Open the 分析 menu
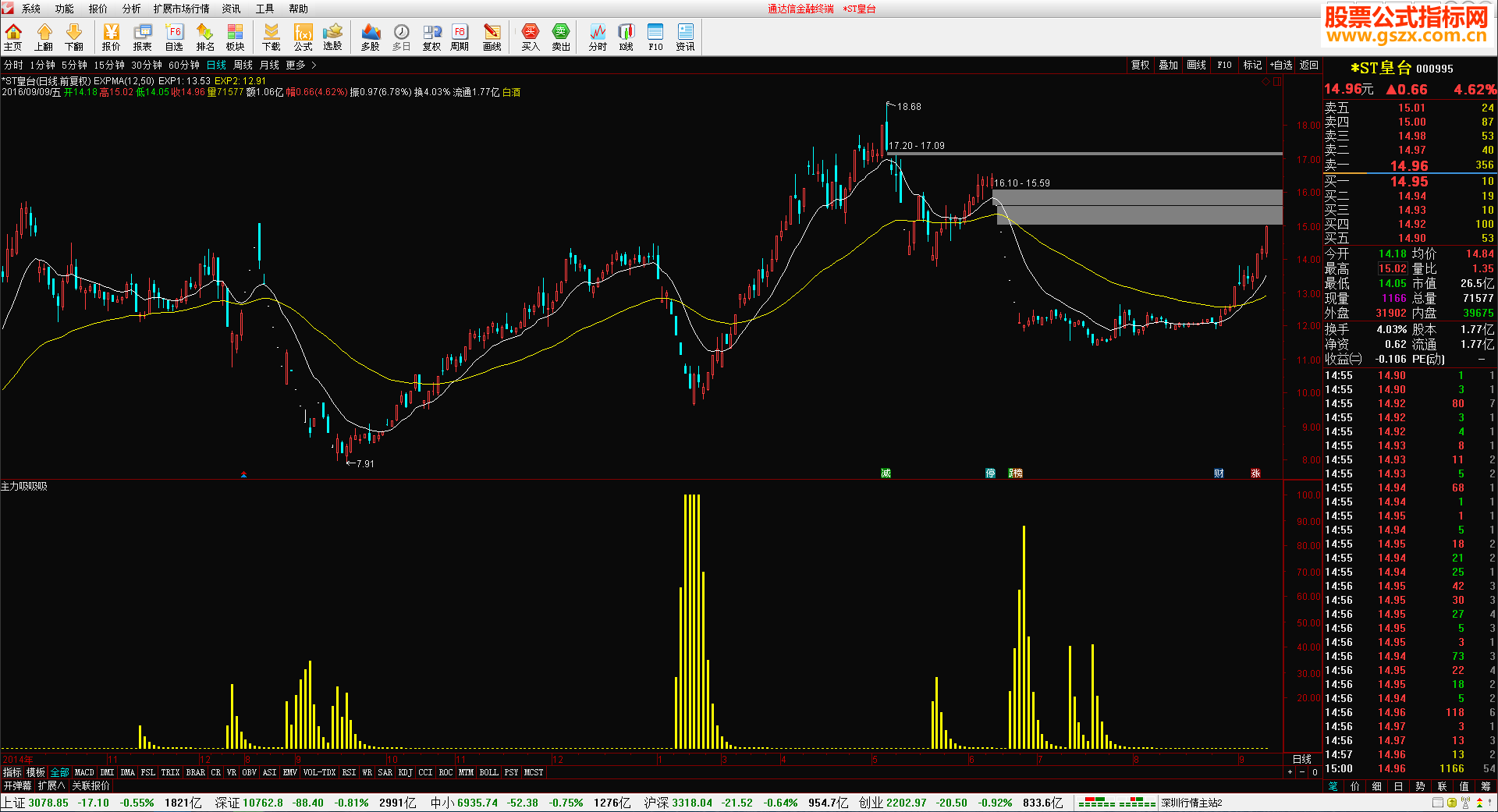Viewport: 1498px width, 812px height. [132, 9]
